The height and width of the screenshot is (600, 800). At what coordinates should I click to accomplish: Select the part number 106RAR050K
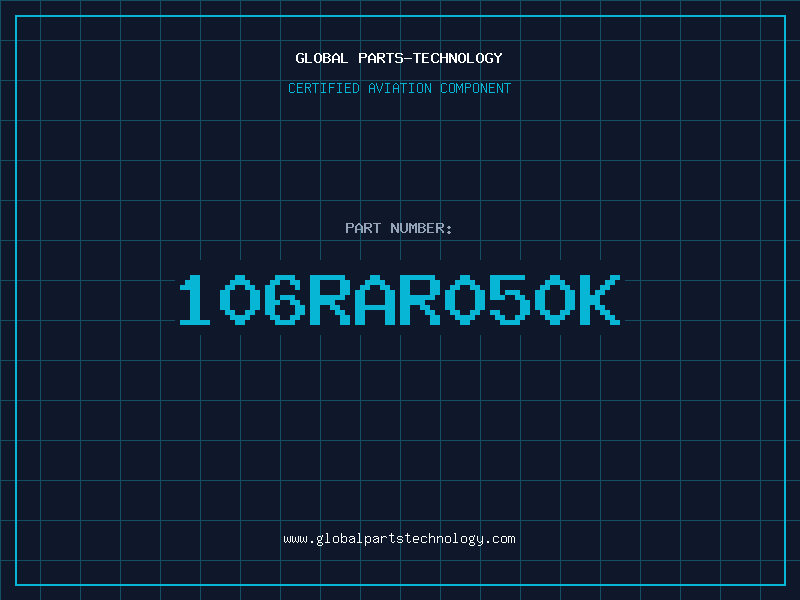coord(399,300)
